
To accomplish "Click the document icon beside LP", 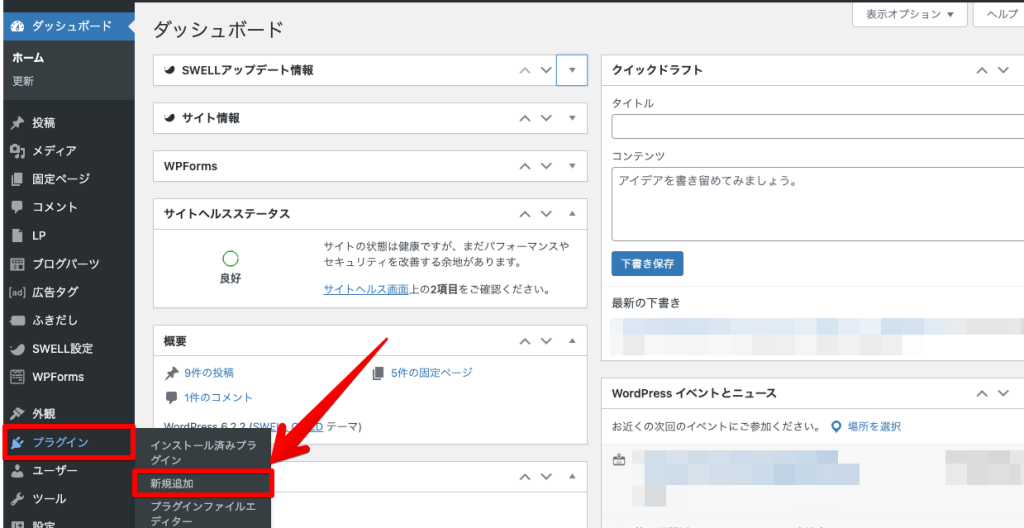I will tap(18, 236).
